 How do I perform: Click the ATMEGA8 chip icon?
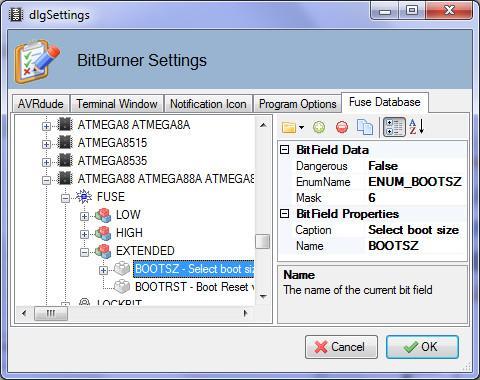(x=65, y=125)
